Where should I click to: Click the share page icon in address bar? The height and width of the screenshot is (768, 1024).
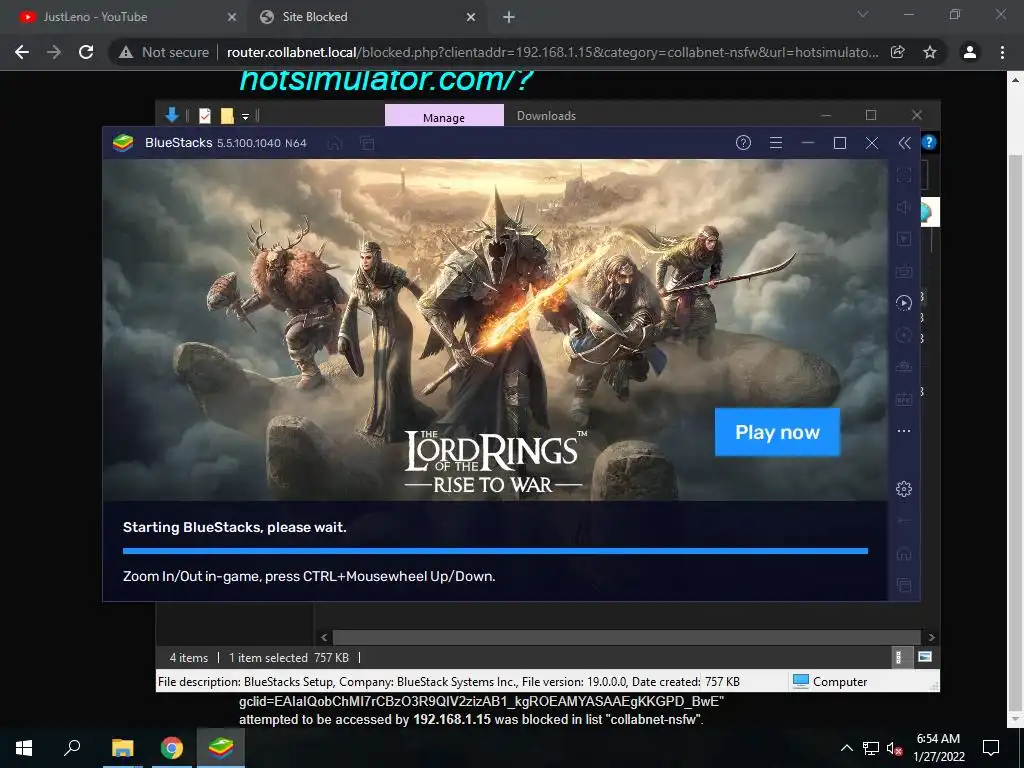click(898, 52)
